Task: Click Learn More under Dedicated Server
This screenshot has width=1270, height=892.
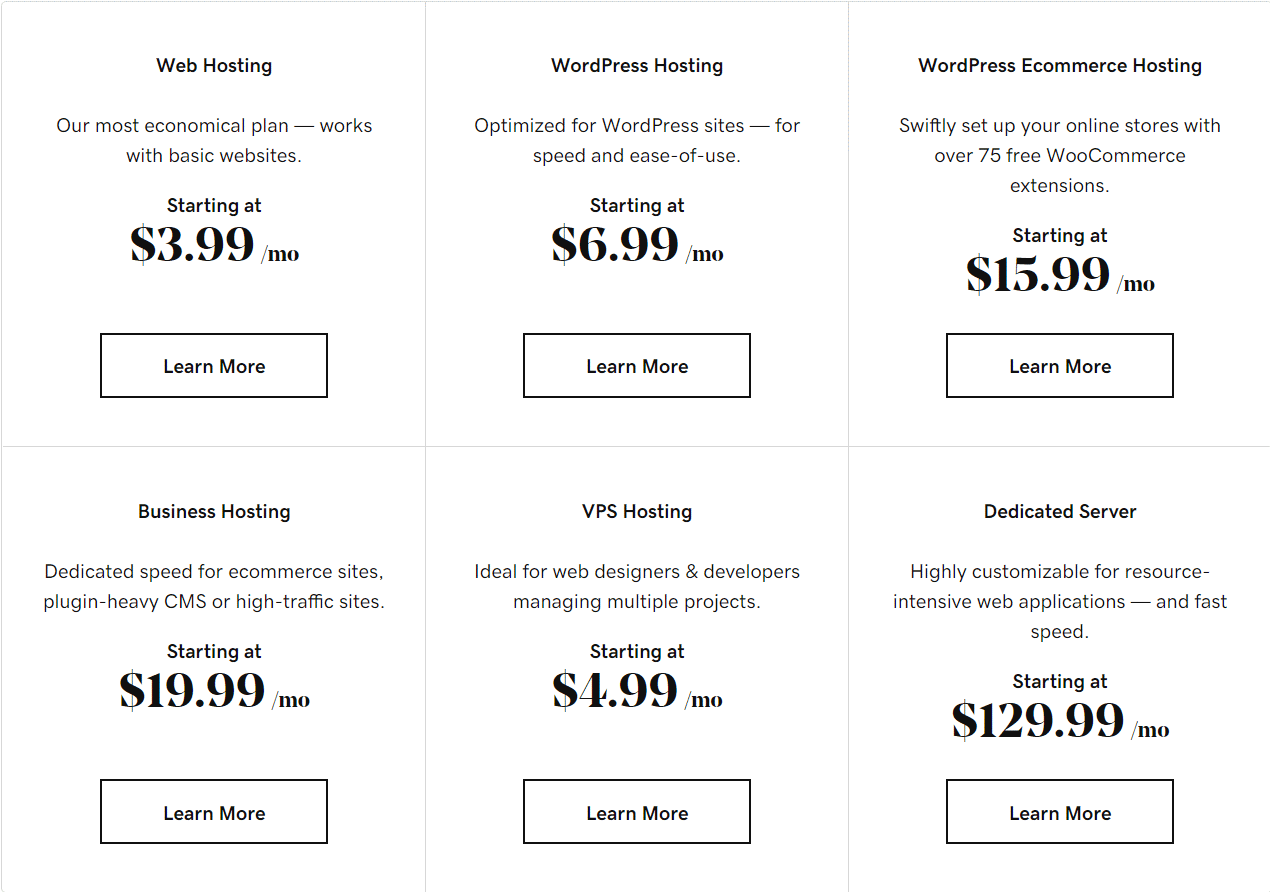Action: tap(1059, 811)
